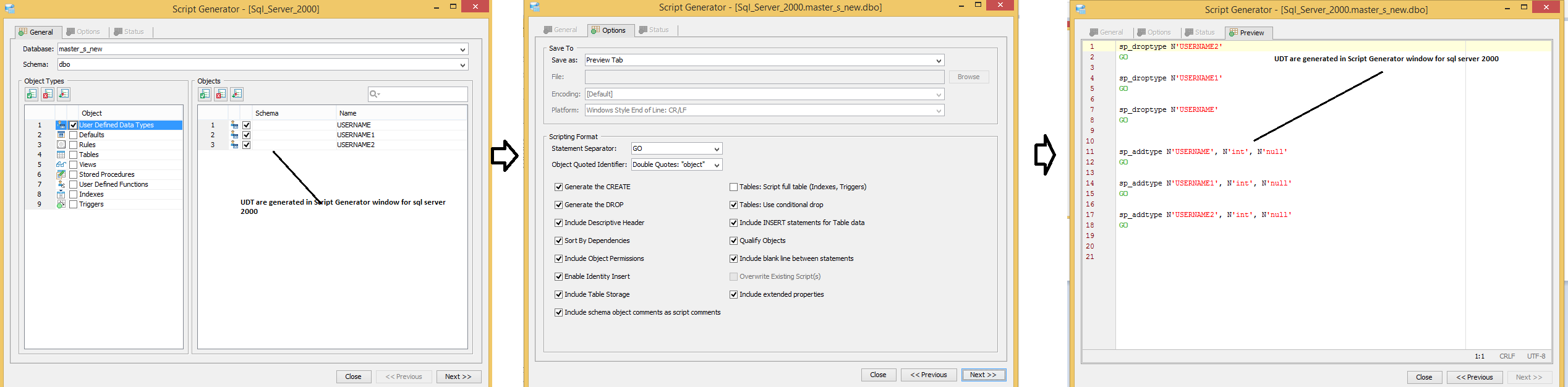1568x387 pixels.
Task: Check the Defaults object type checkbox
Action: click(x=74, y=135)
